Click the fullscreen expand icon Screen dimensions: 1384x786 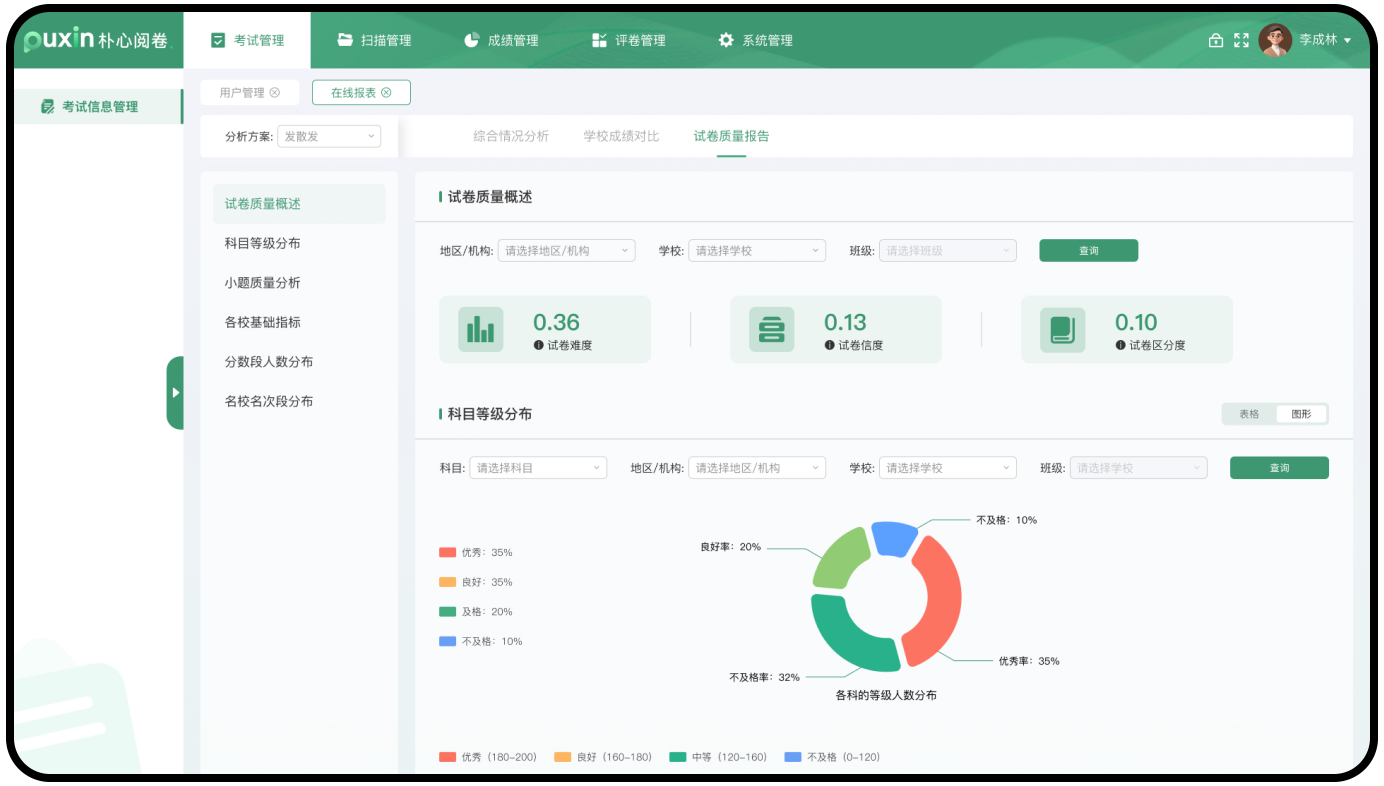click(1241, 40)
